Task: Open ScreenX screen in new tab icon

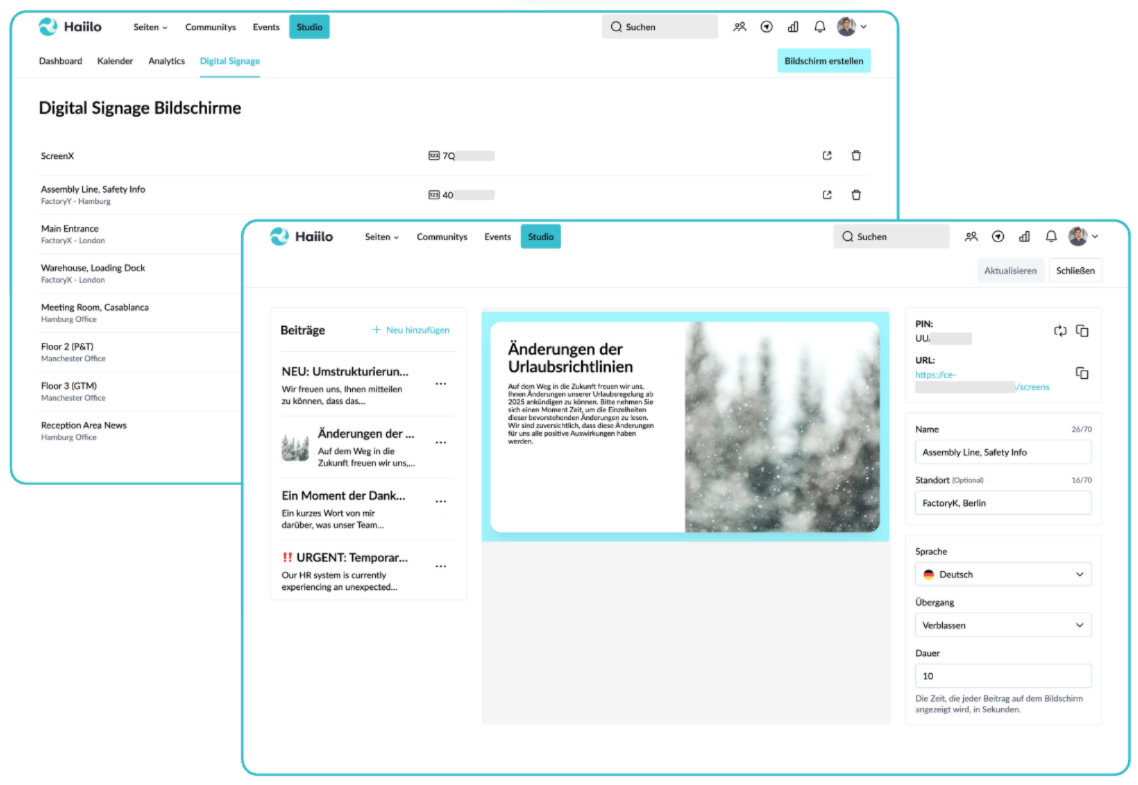Action: (x=827, y=155)
